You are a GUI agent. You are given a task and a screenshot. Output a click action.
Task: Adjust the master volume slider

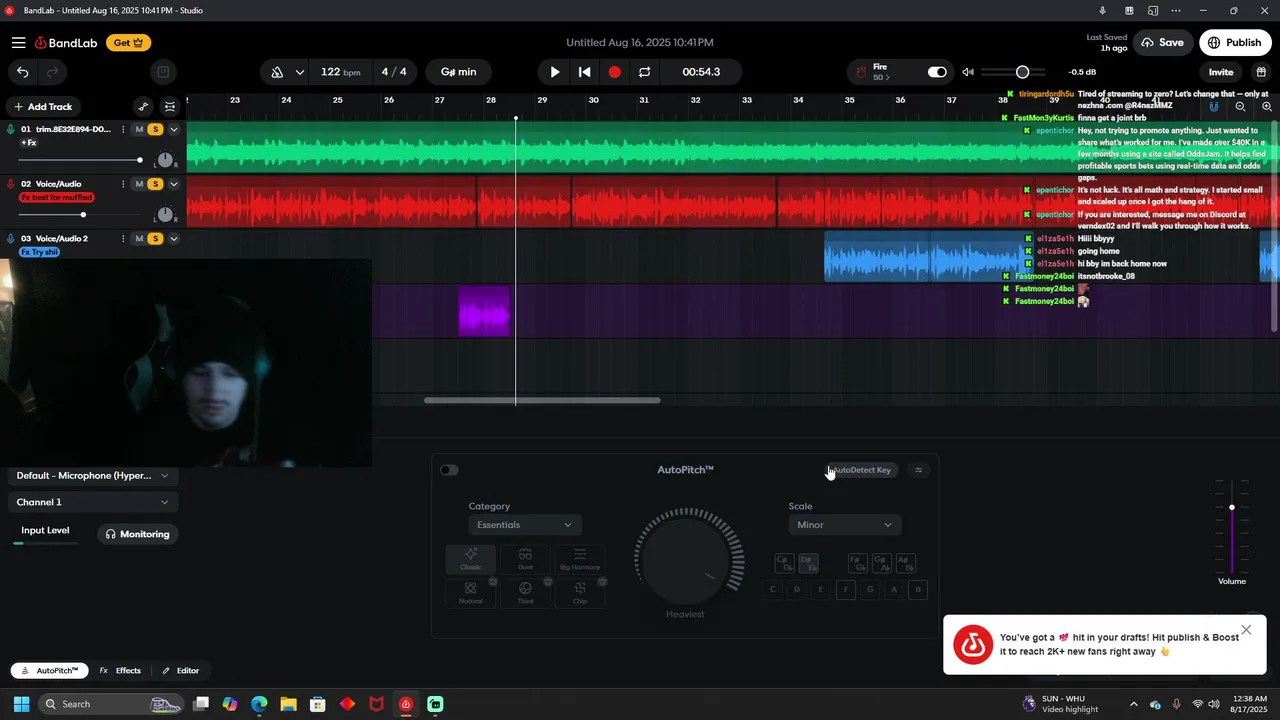1013,72
